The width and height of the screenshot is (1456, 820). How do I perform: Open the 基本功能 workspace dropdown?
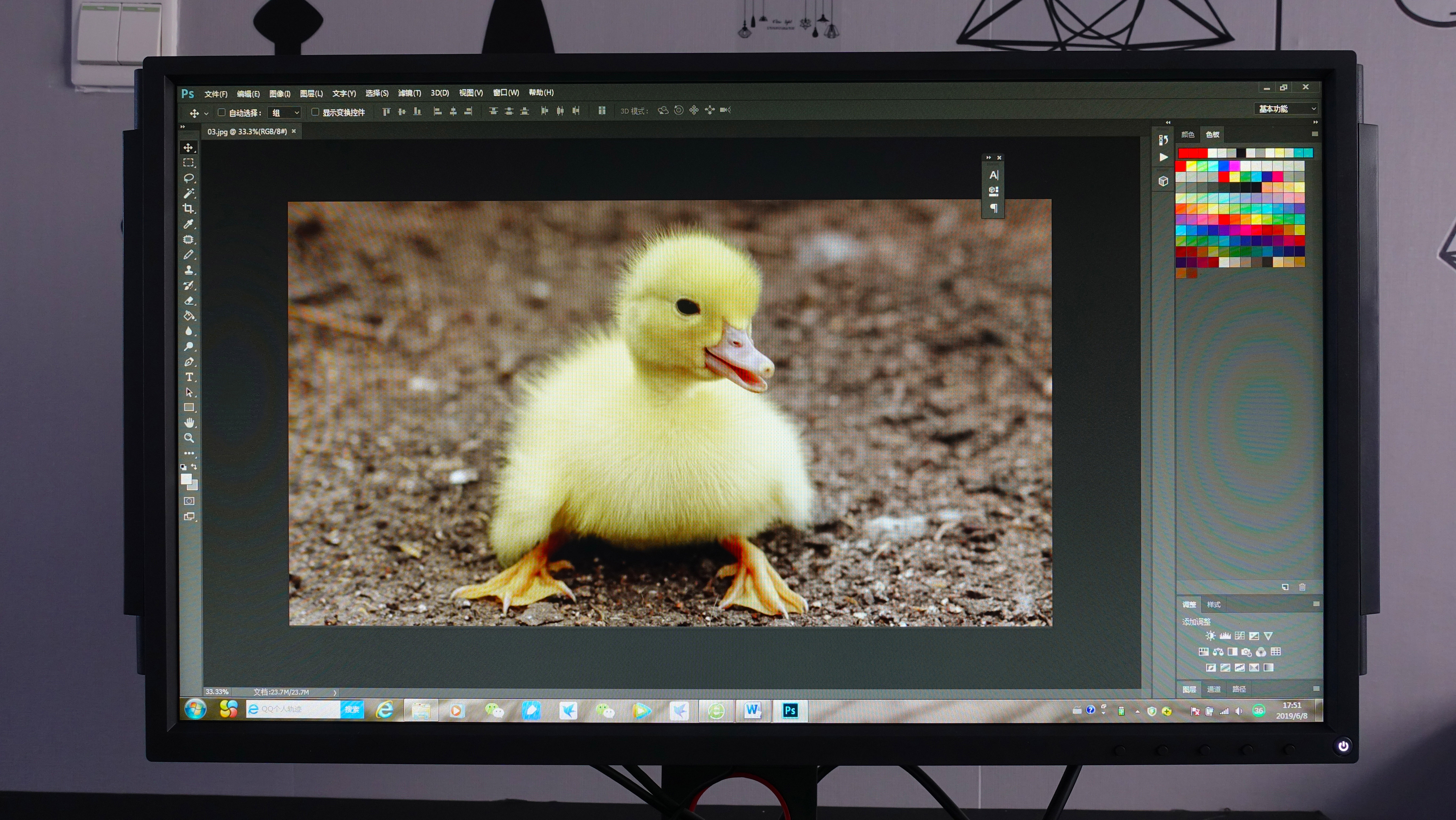1287,109
